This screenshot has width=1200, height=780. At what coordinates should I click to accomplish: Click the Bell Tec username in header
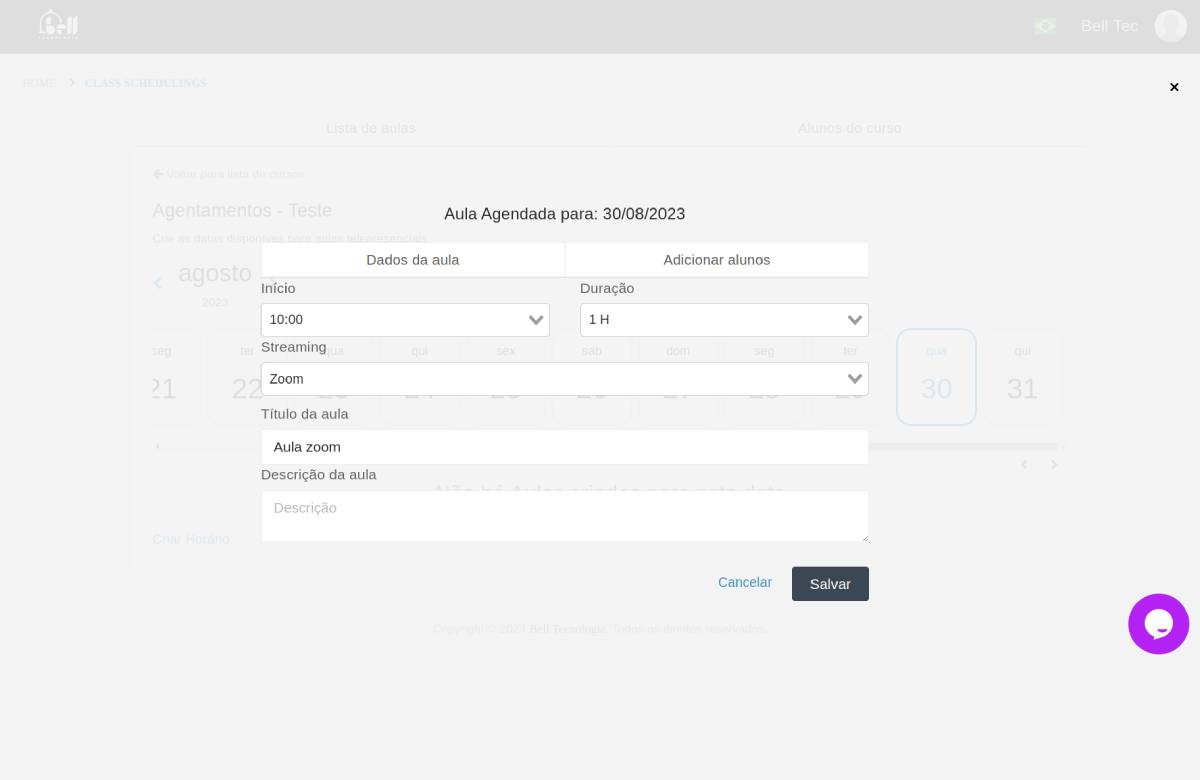click(1109, 26)
